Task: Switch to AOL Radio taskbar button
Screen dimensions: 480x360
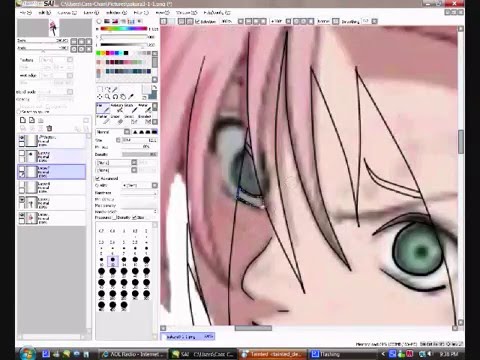Action: pyautogui.click(x=133, y=354)
